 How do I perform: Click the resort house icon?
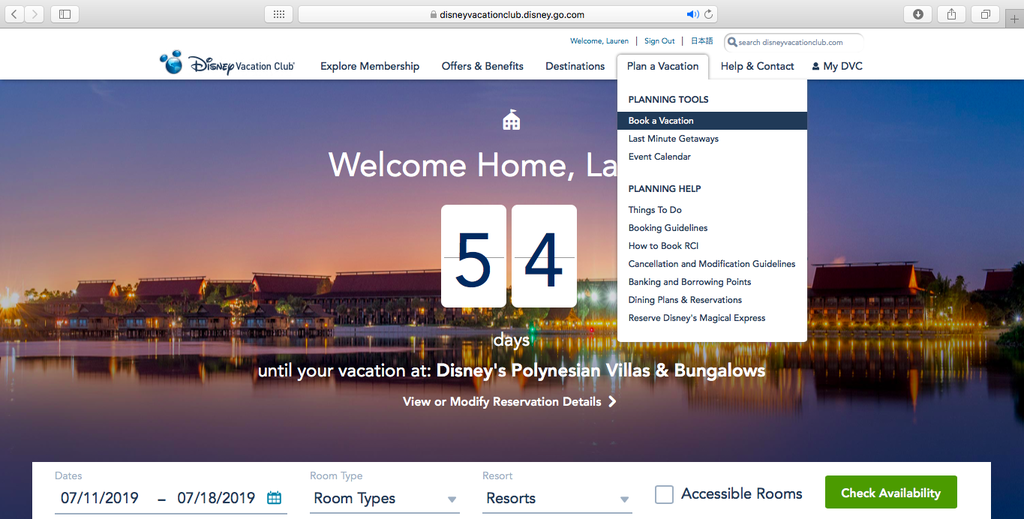511,119
